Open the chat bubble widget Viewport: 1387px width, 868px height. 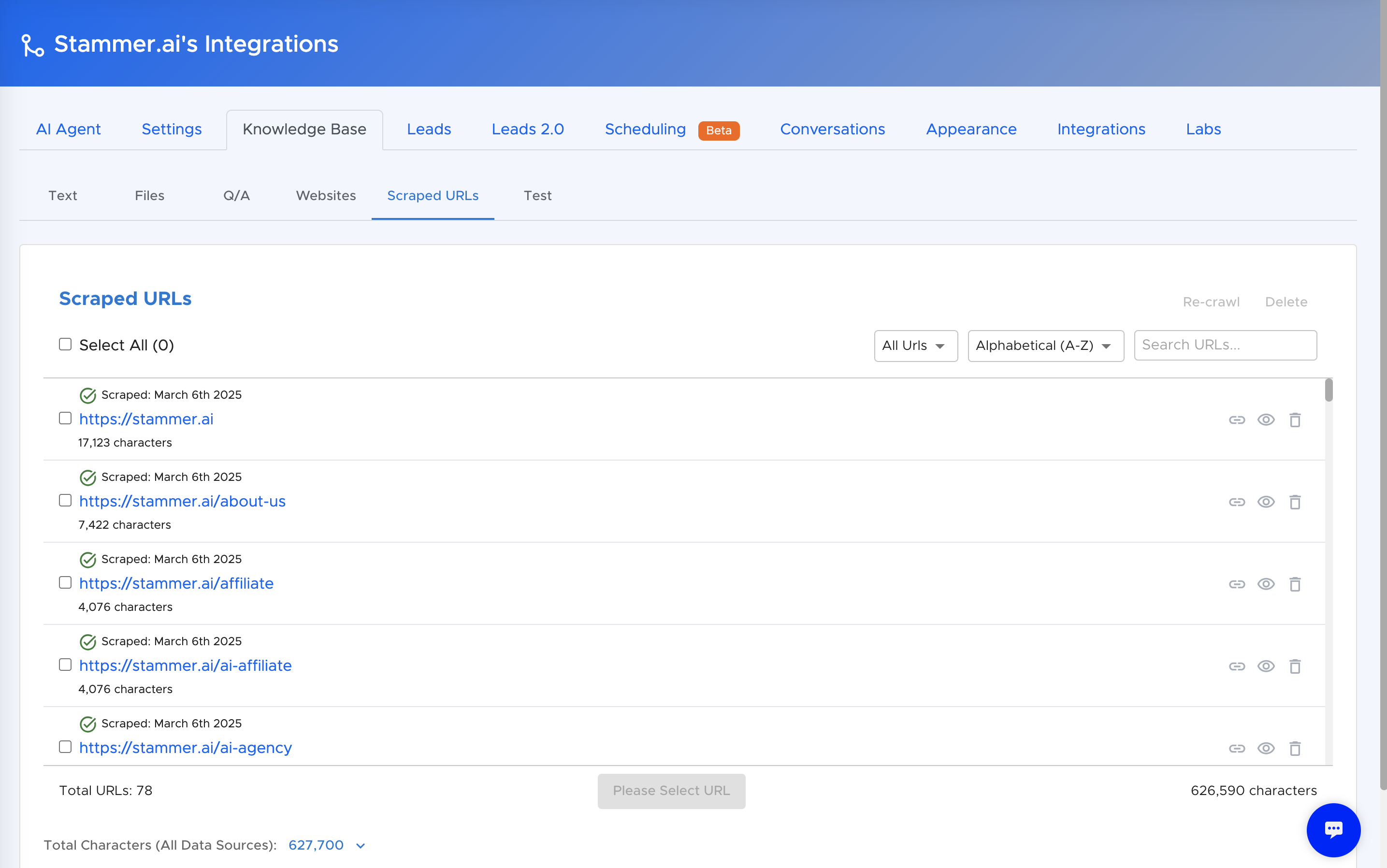[x=1333, y=829]
